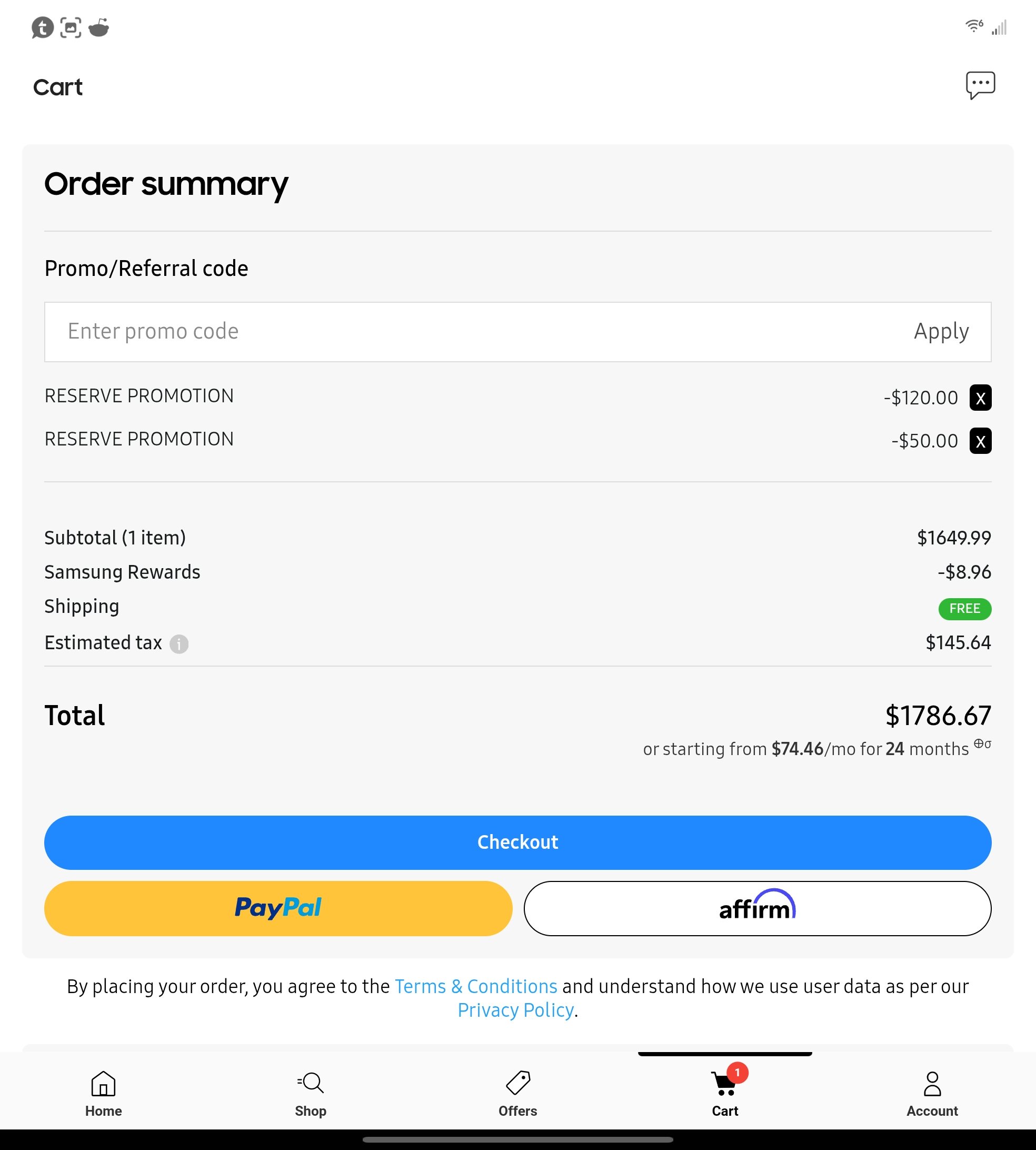The height and width of the screenshot is (1150, 1036).
Task: Tap the Reddit notification icon
Action: pos(99,27)
